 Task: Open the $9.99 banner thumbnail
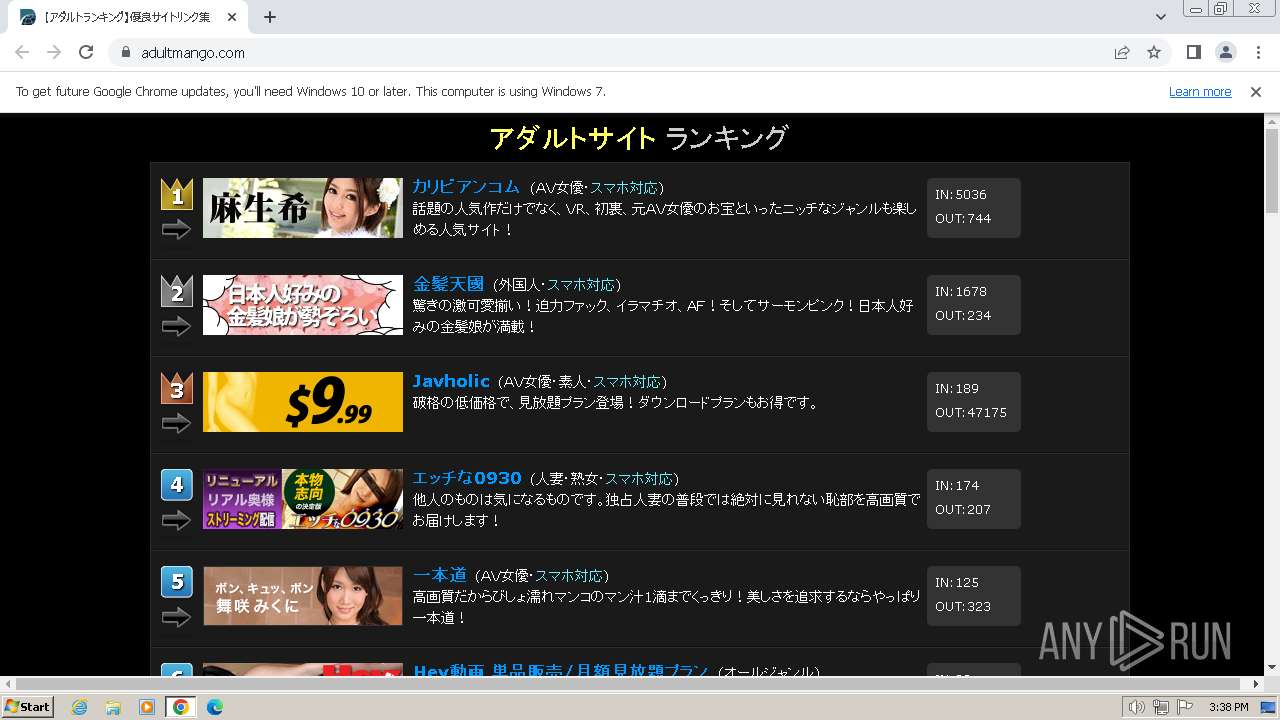[303, 402]
